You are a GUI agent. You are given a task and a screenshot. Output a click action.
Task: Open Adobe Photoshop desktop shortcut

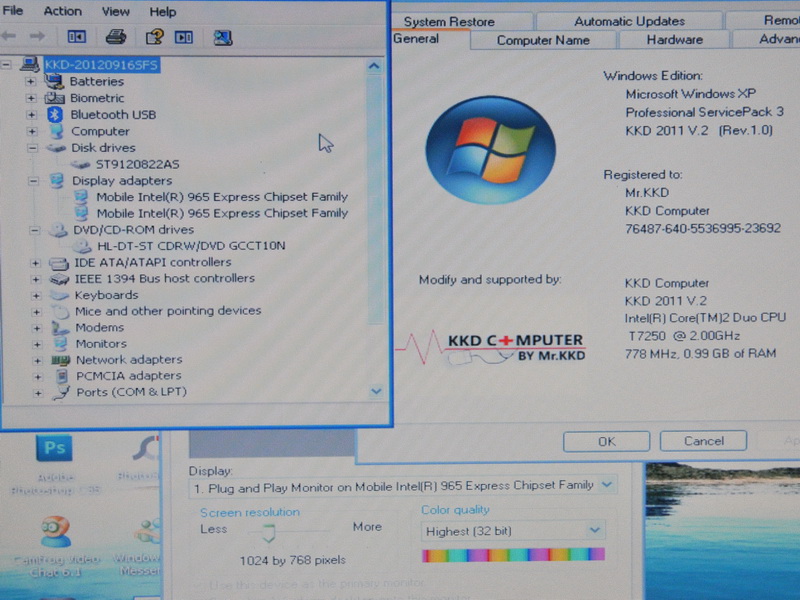tap(55, 449)
